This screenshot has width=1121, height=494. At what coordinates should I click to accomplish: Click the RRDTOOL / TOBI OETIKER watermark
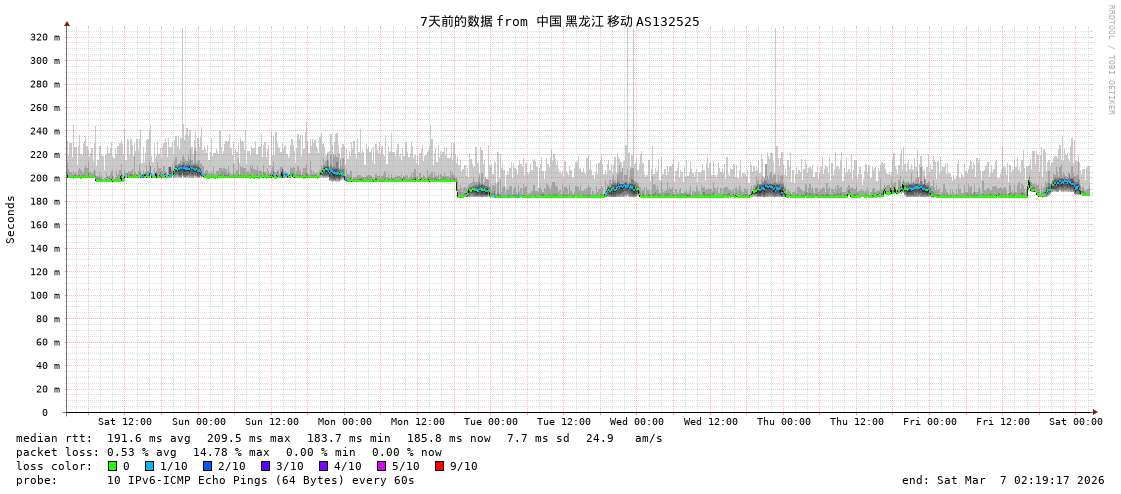coord(1110,60)
